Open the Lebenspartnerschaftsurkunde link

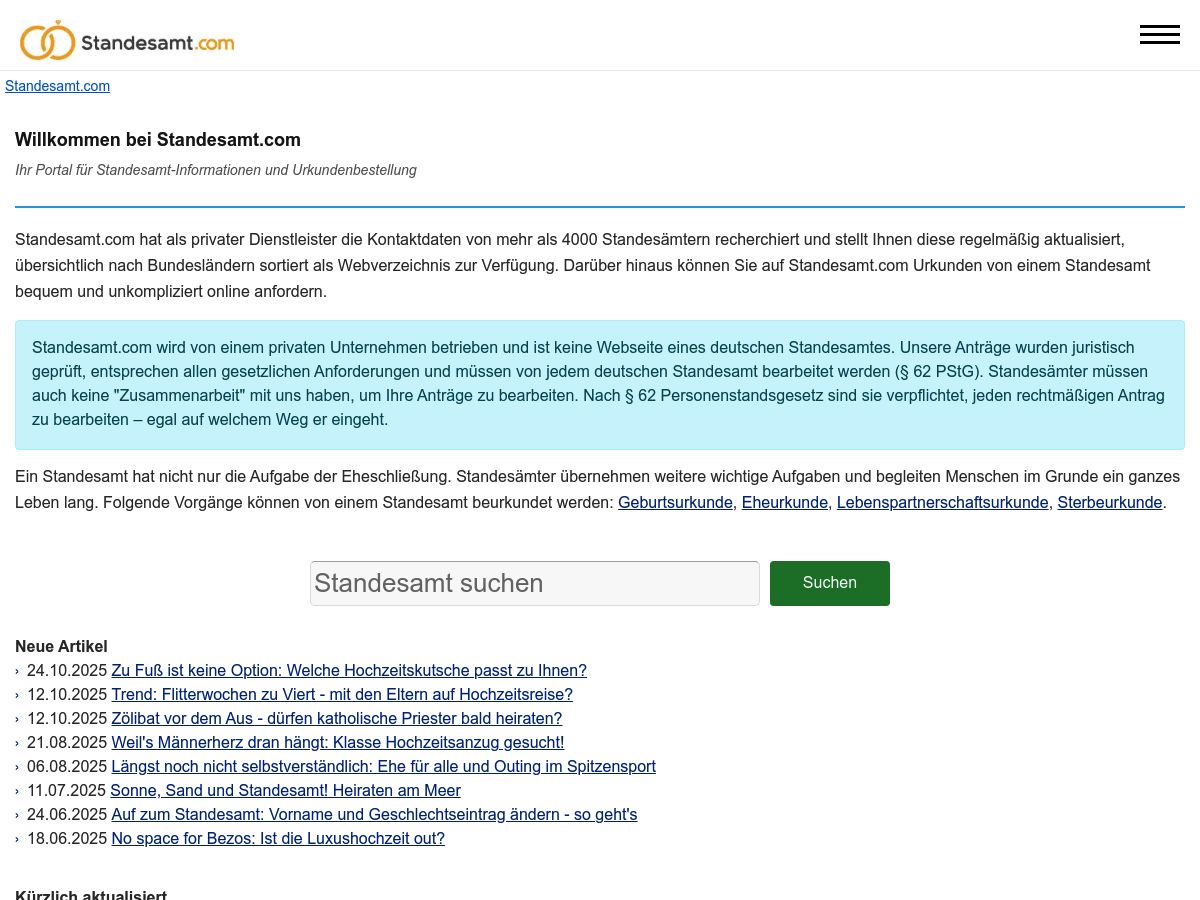tap(943, 502)
